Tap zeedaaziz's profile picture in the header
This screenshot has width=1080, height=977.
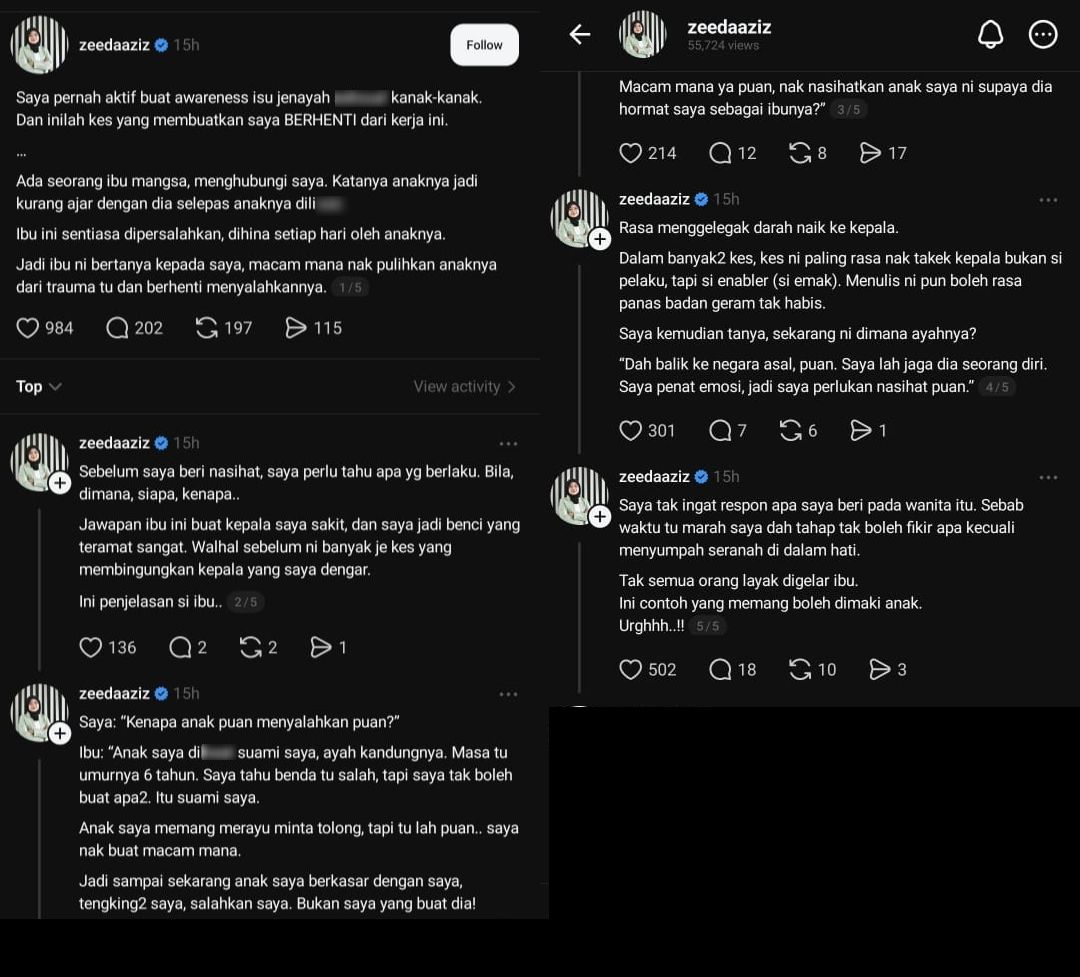tap(642, 34)
